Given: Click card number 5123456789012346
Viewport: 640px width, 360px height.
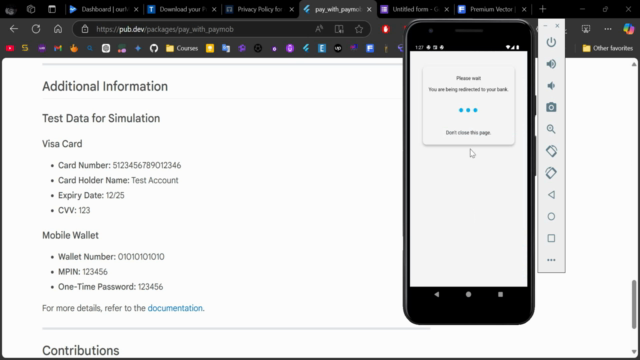Looking at the screenshot, I should [x=147, y=165].
